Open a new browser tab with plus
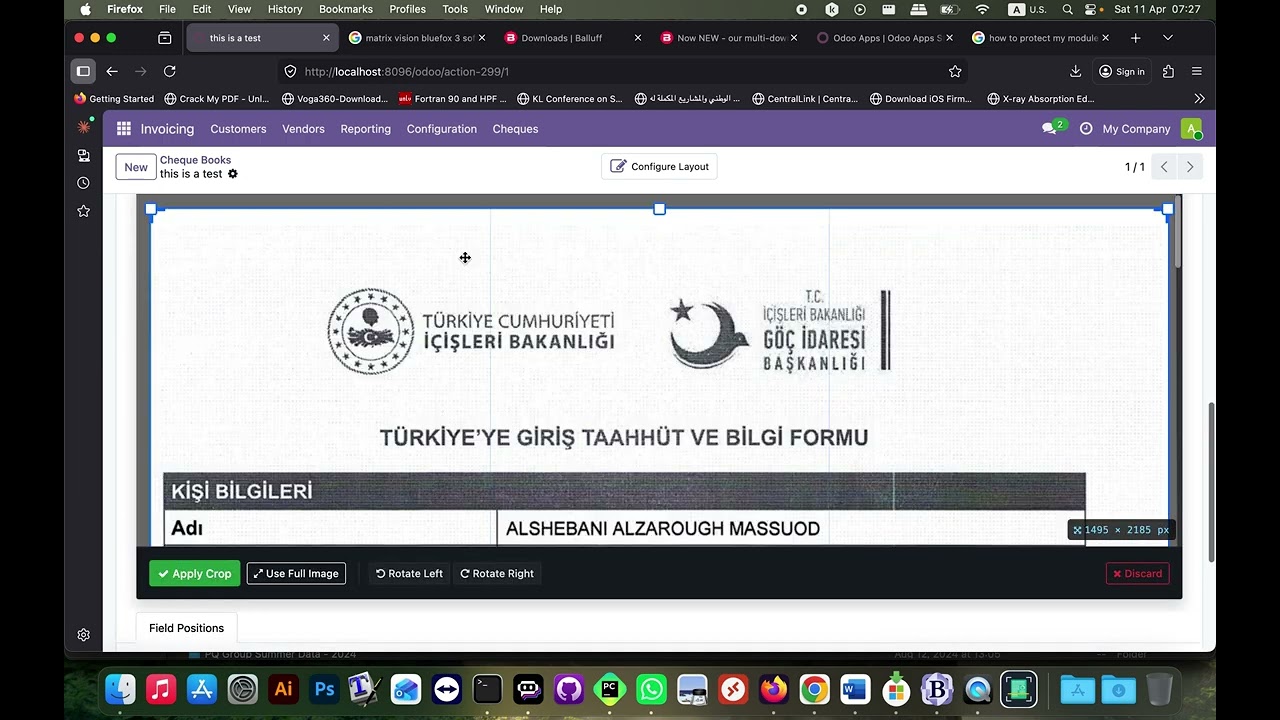The height and width of the screenshot is (720, 1280). (x=1136, y=38)
